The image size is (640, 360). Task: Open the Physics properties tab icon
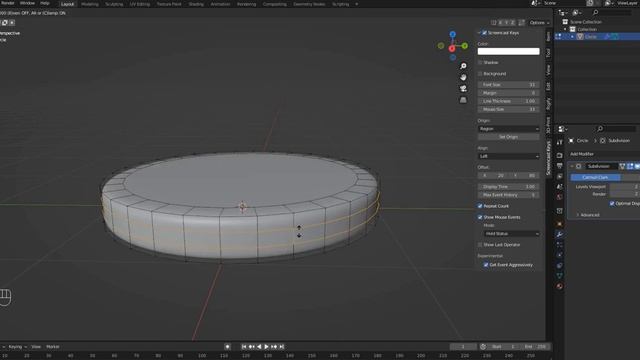[560, 255]
